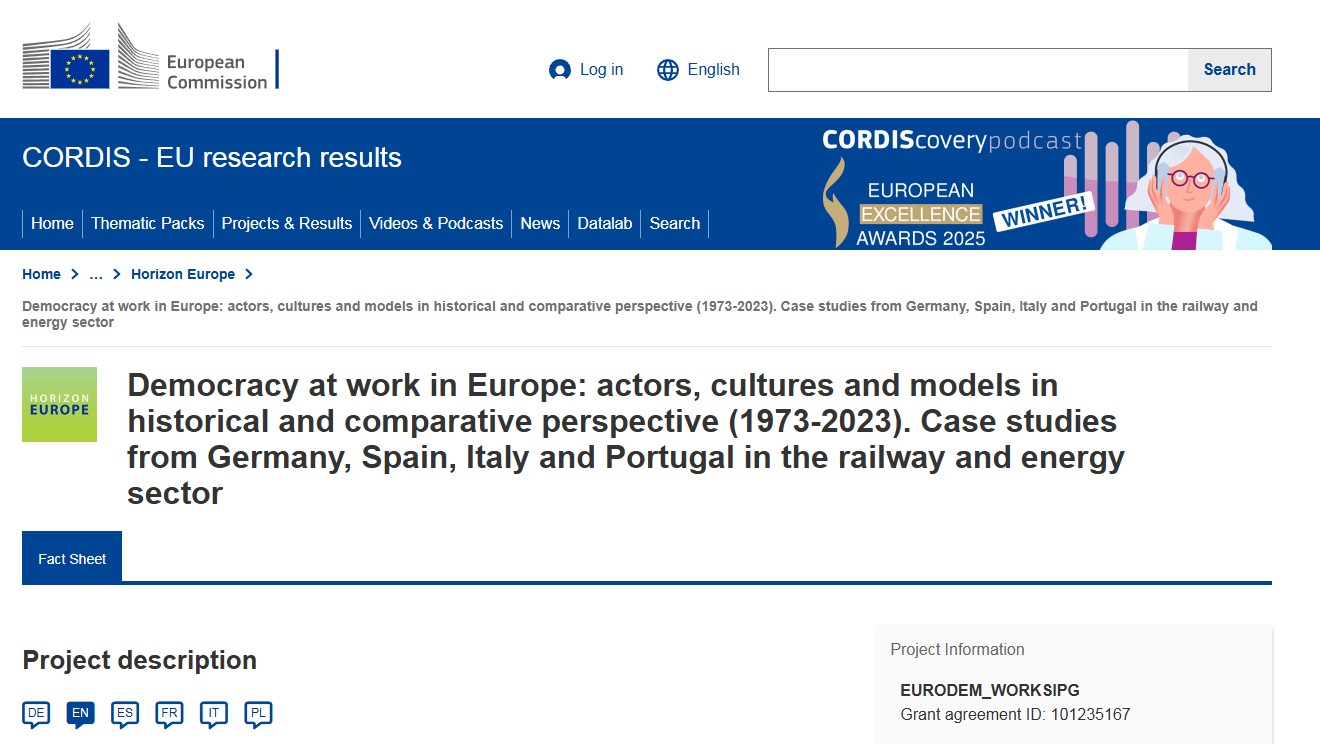The image size is (1320, 744).
Task: Select the Polish (PL) language icon
Action: pyautogui.click(x=256, y=713)
